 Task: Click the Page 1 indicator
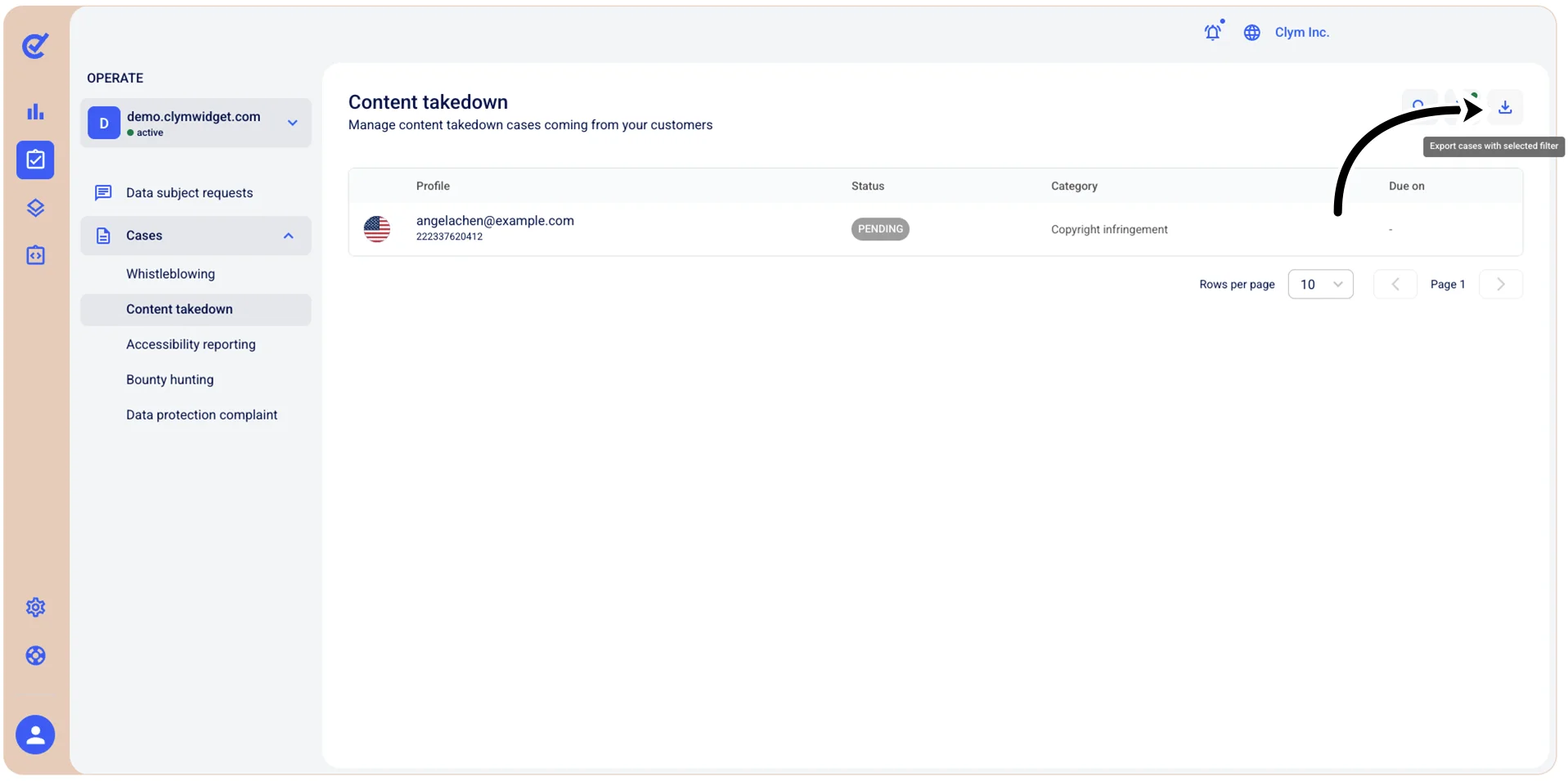pos(1448,285)
